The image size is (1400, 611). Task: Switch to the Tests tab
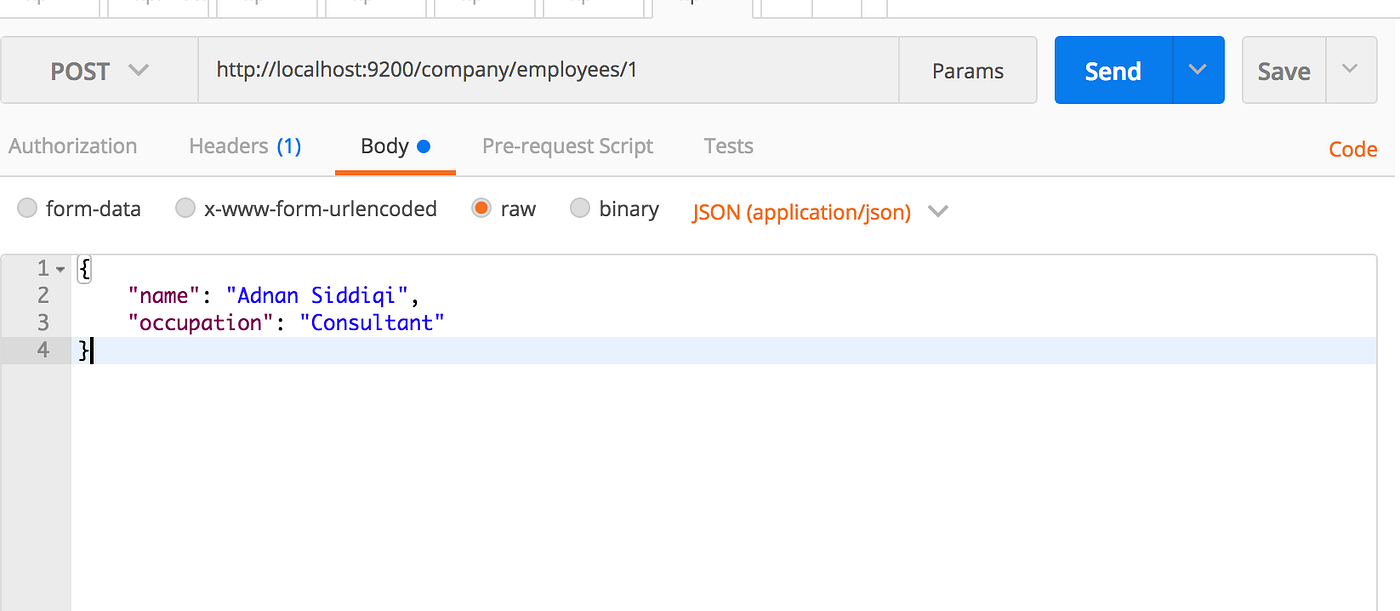pos(727,146)
